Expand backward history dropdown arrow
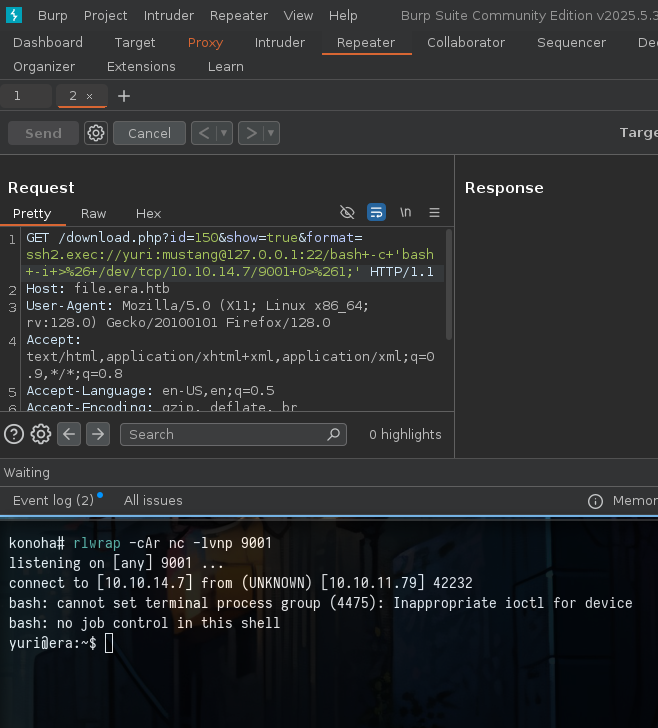The image size is (658, 728). click(x=224, y=133)
